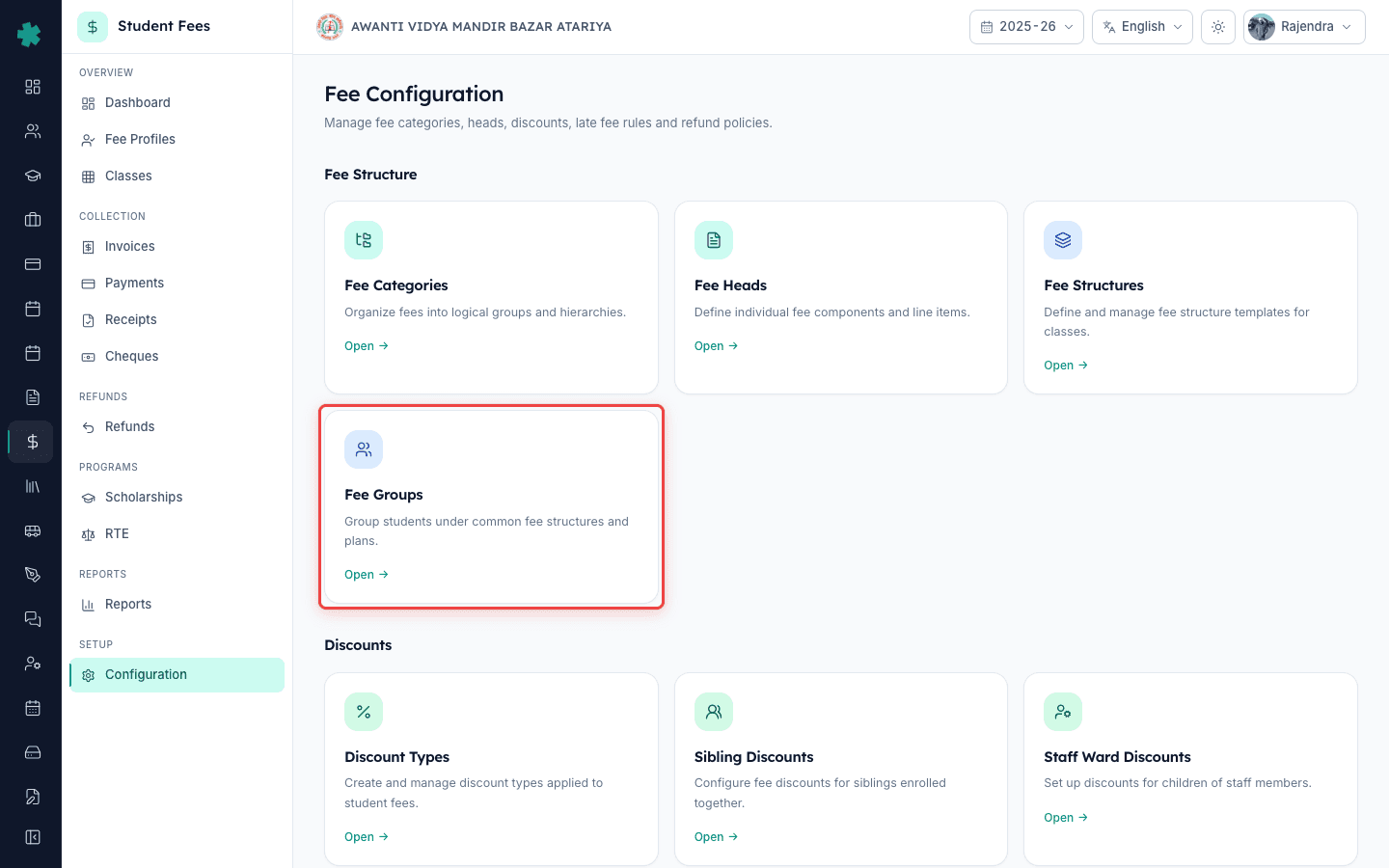Open RTE in the sidebar
1389x868 pixels.
[177, 534]
